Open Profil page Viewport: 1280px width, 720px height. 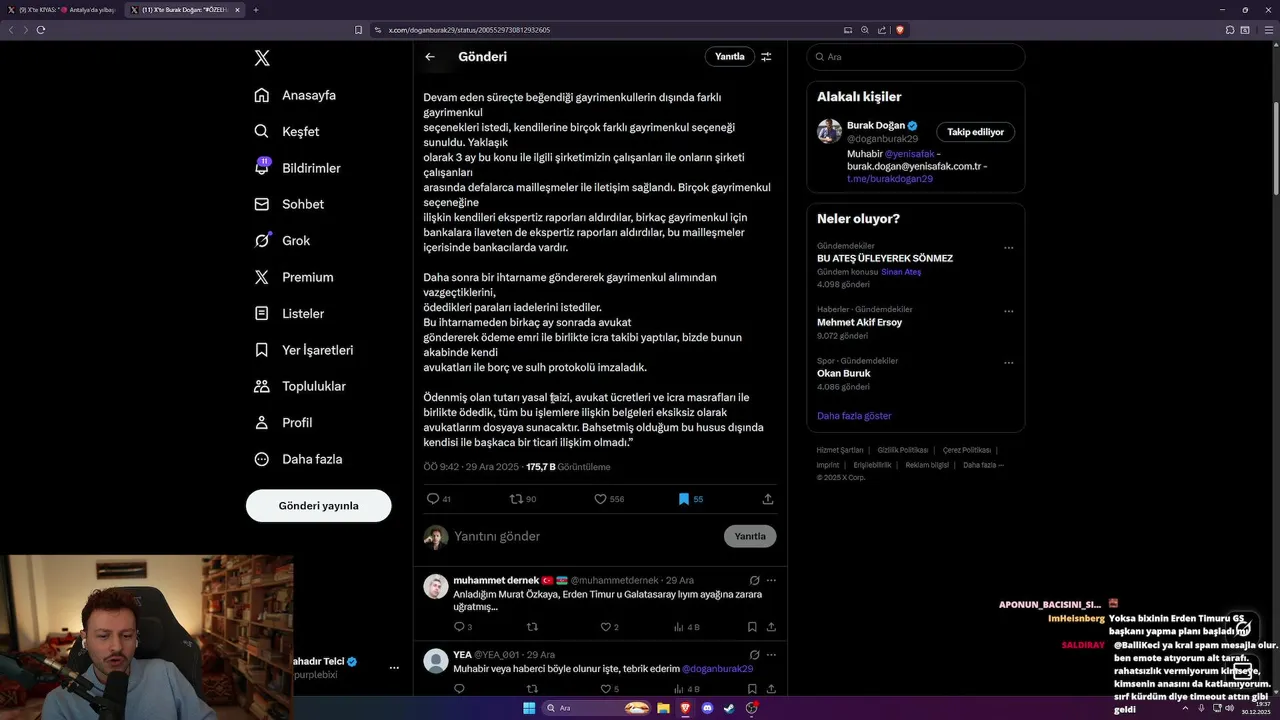click(x=283, y=422)
